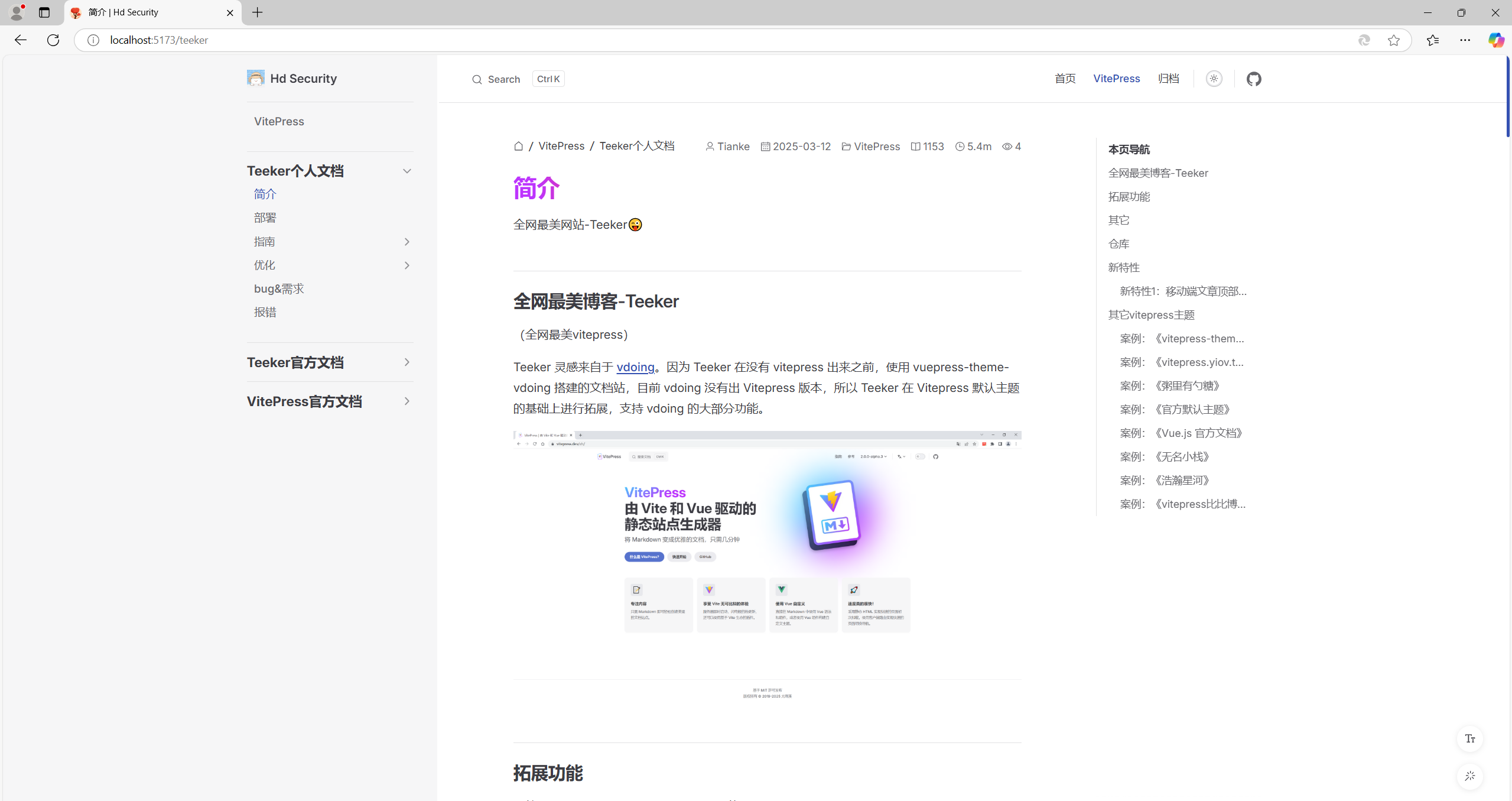
Task: Open the Copilot sidebar icon
Action: point(1496,40)
